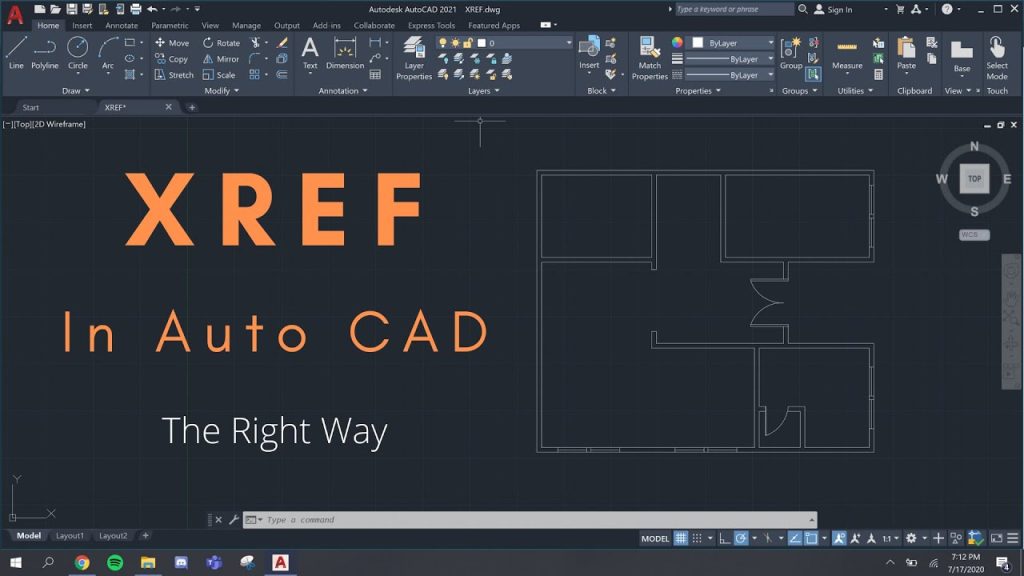Select the Offset tool icon
This screenshot has width=1024, height=576.
coord(282,75)
